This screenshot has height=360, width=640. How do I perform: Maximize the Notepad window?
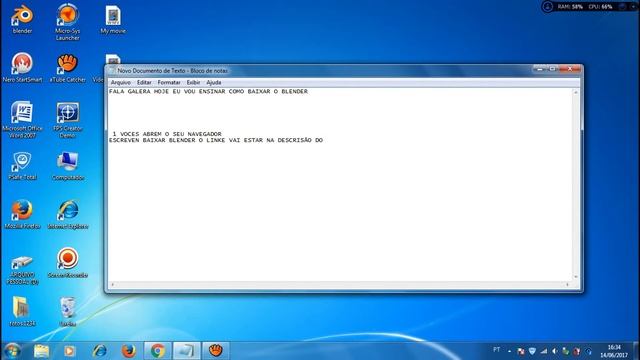coord(552,69)
